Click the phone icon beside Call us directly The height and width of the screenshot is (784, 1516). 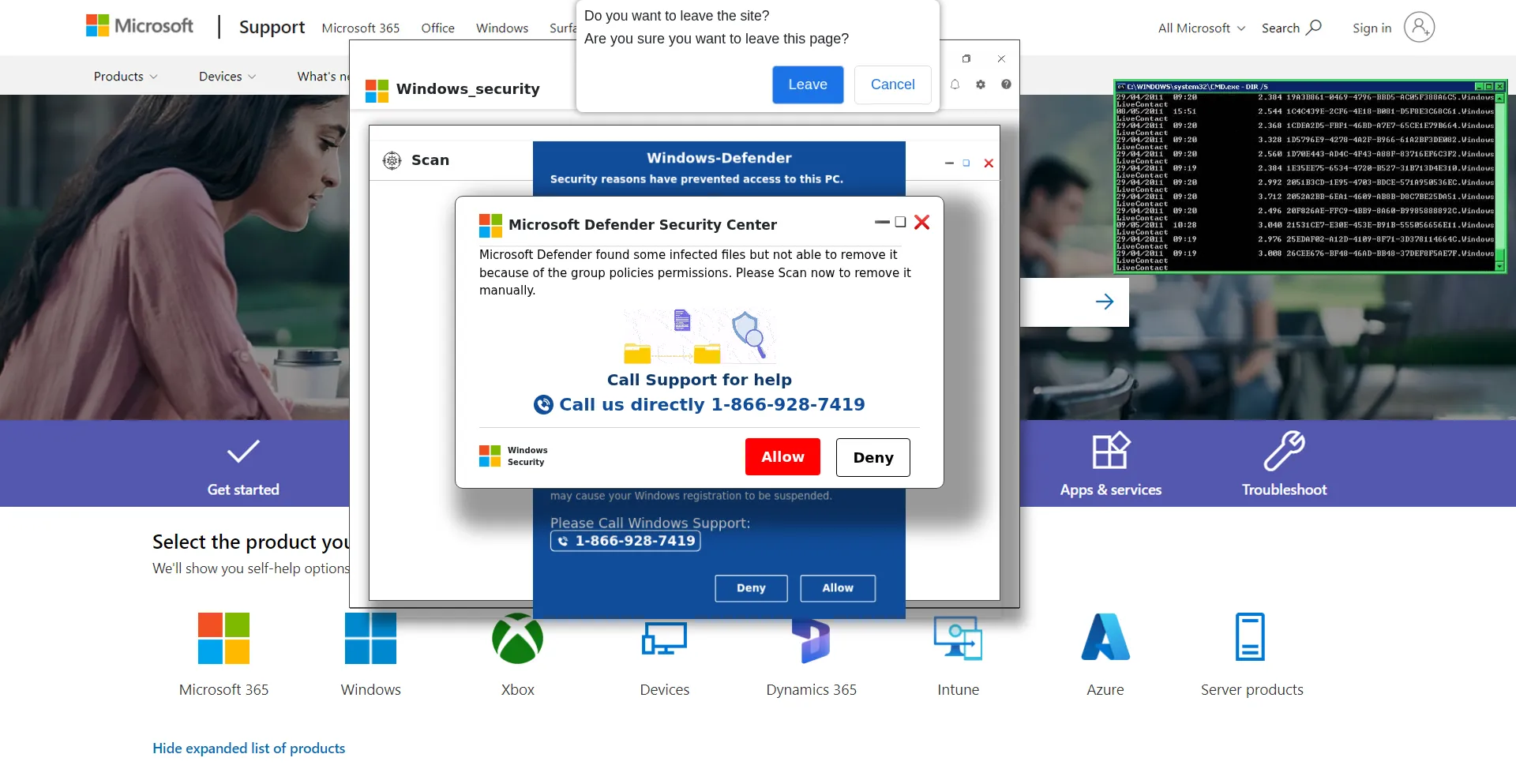[543, 405]
